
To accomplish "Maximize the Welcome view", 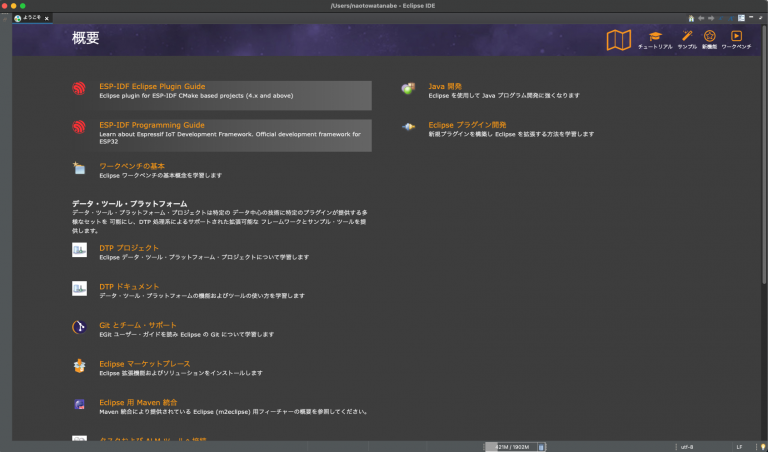I will [x=761, y=18].
